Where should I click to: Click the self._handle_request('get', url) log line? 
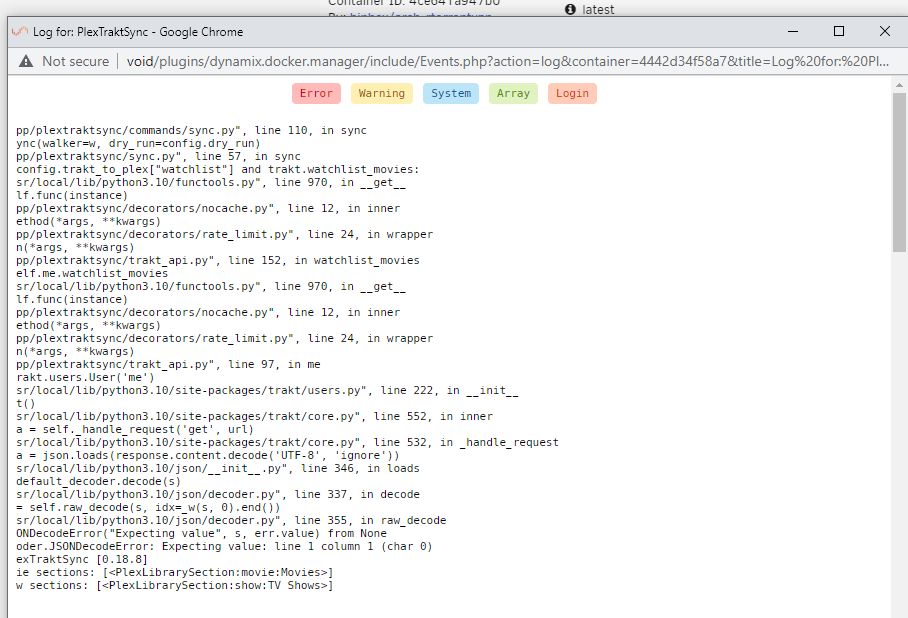[x=135, y=429]
